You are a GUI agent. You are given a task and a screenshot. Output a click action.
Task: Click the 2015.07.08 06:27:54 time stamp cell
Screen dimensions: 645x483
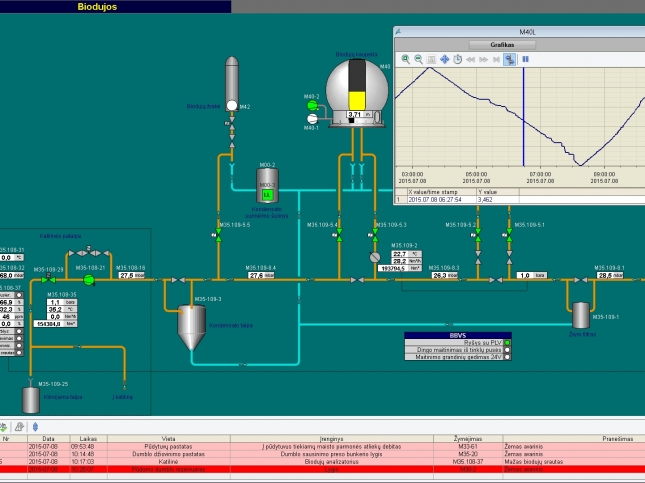441,200
